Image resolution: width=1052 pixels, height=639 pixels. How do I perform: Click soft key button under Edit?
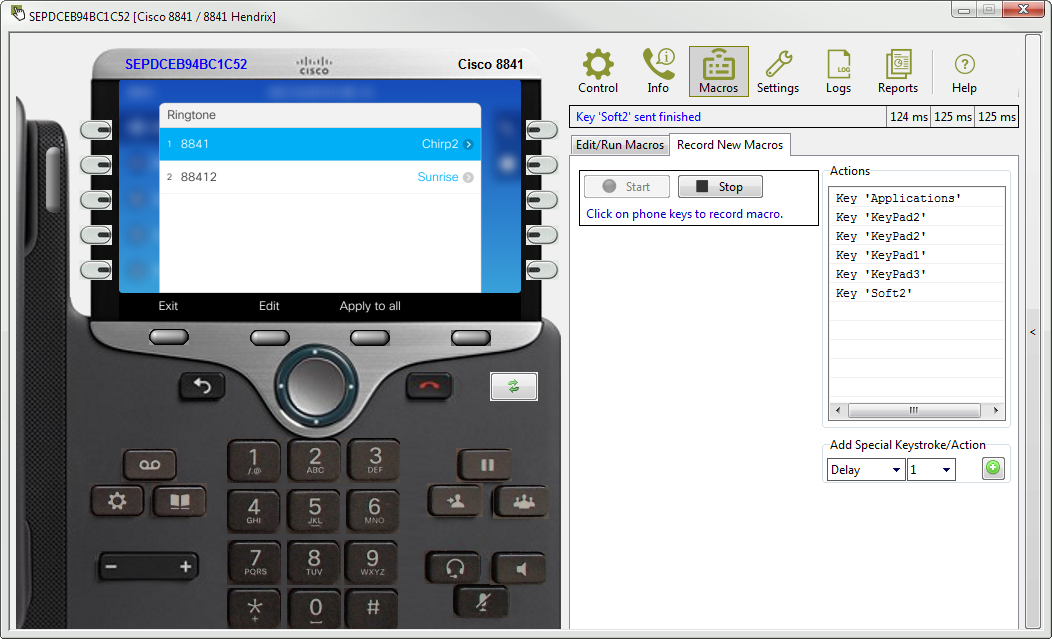(270, 337)
